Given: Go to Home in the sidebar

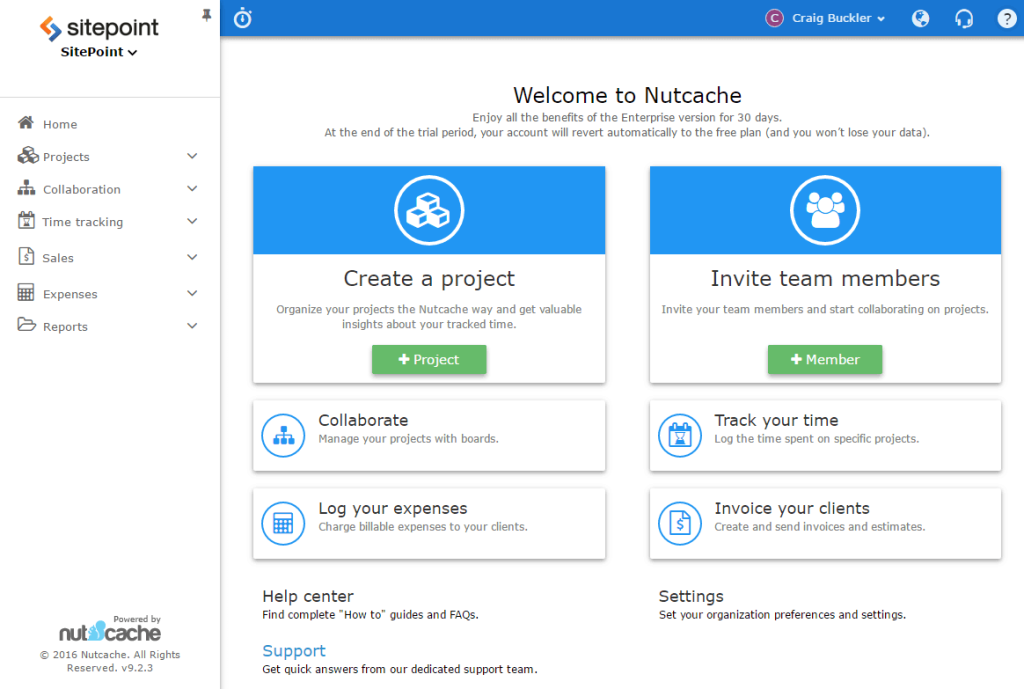Looking at the screenshot, I should point(60,124).
